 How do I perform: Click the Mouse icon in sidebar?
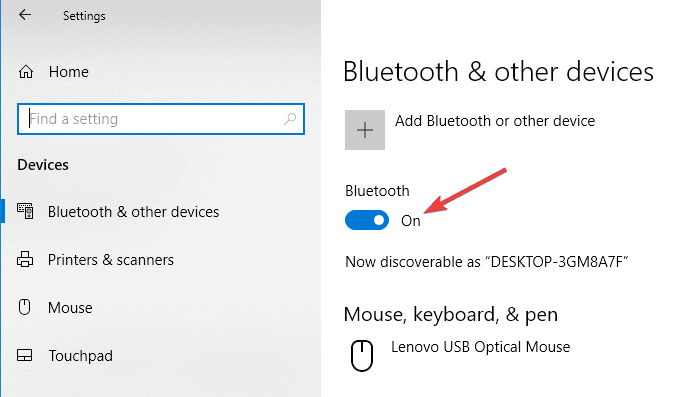click(x=24, y=307)
